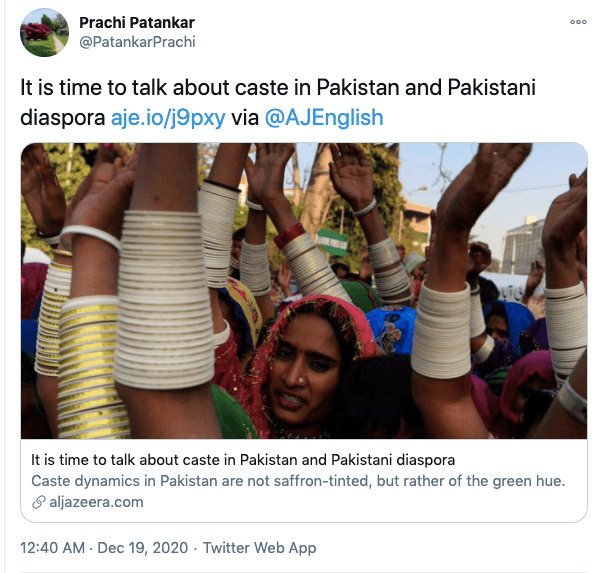Click the word 'via' in the tweet
This screenshot has width=601, height=573.
click(x=245, y=117)
